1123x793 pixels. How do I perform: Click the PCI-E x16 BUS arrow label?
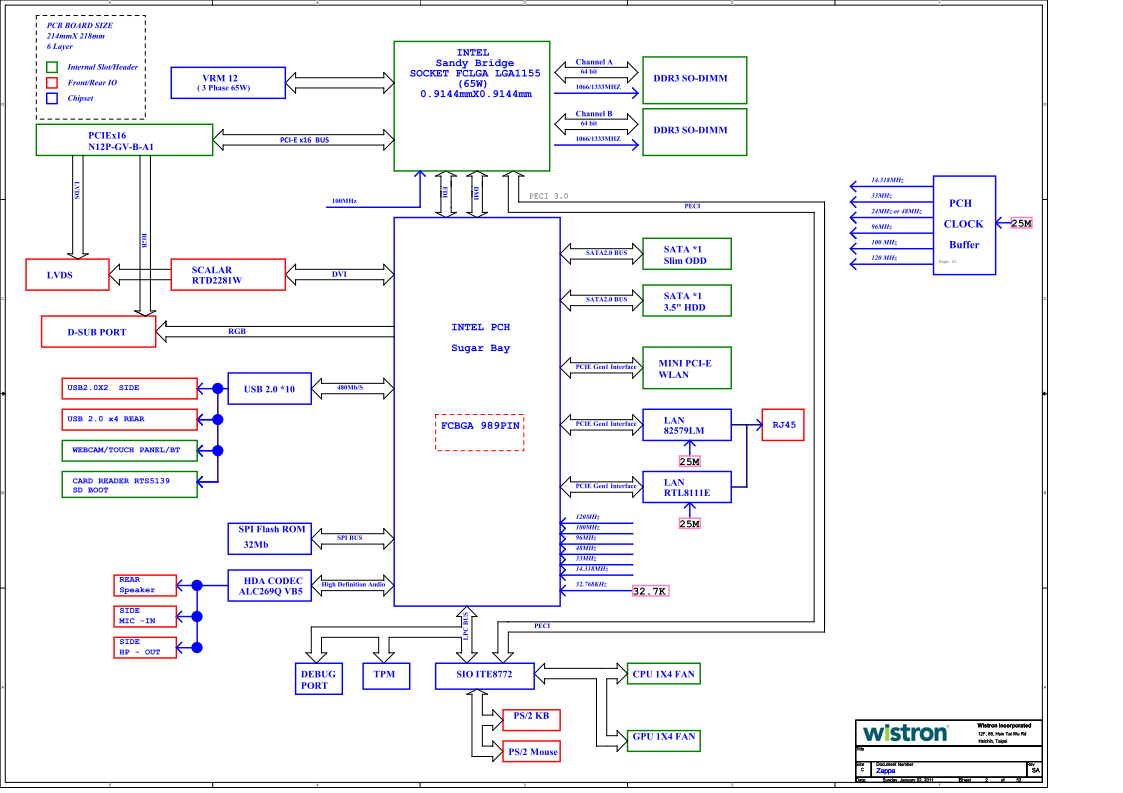coord(304,140)
